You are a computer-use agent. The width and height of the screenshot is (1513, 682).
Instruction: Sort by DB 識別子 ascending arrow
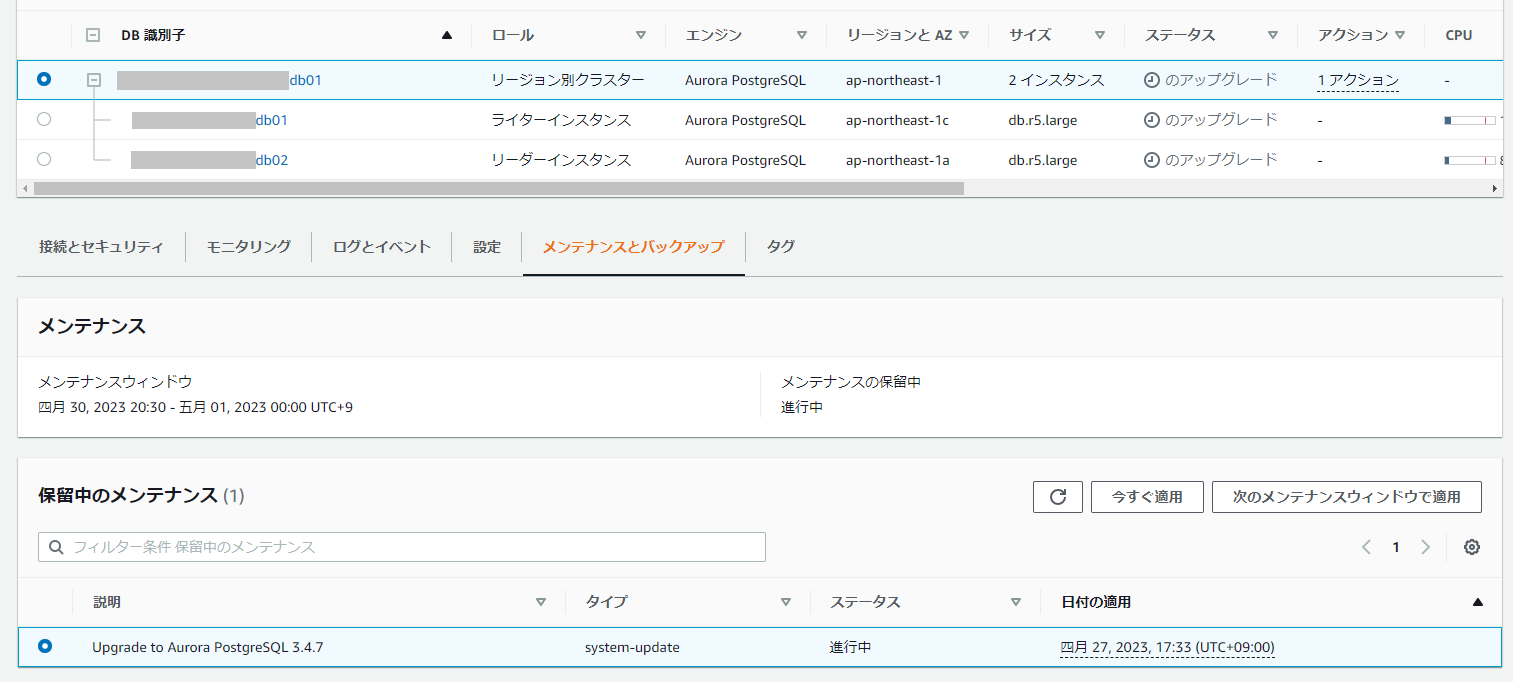pyautogui.click(x=447, y=35)
